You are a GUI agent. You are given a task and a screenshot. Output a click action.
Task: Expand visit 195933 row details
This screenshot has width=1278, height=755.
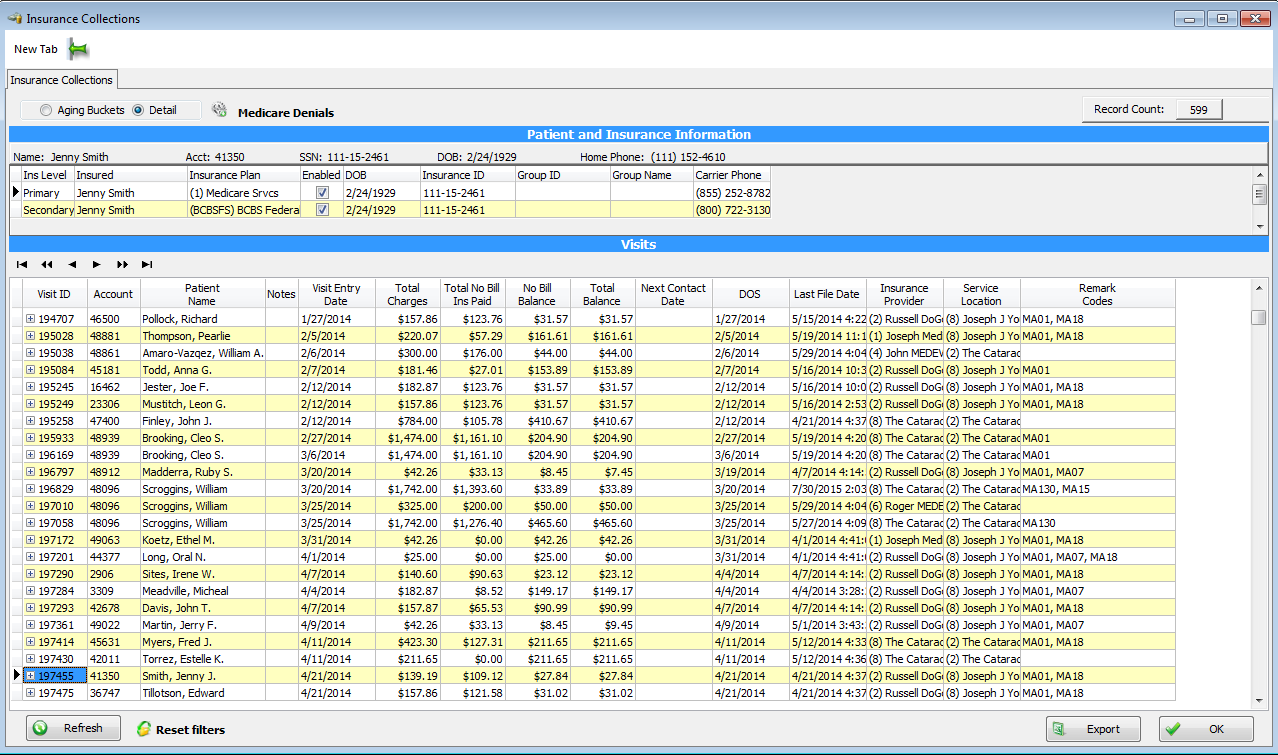point(30,438)
